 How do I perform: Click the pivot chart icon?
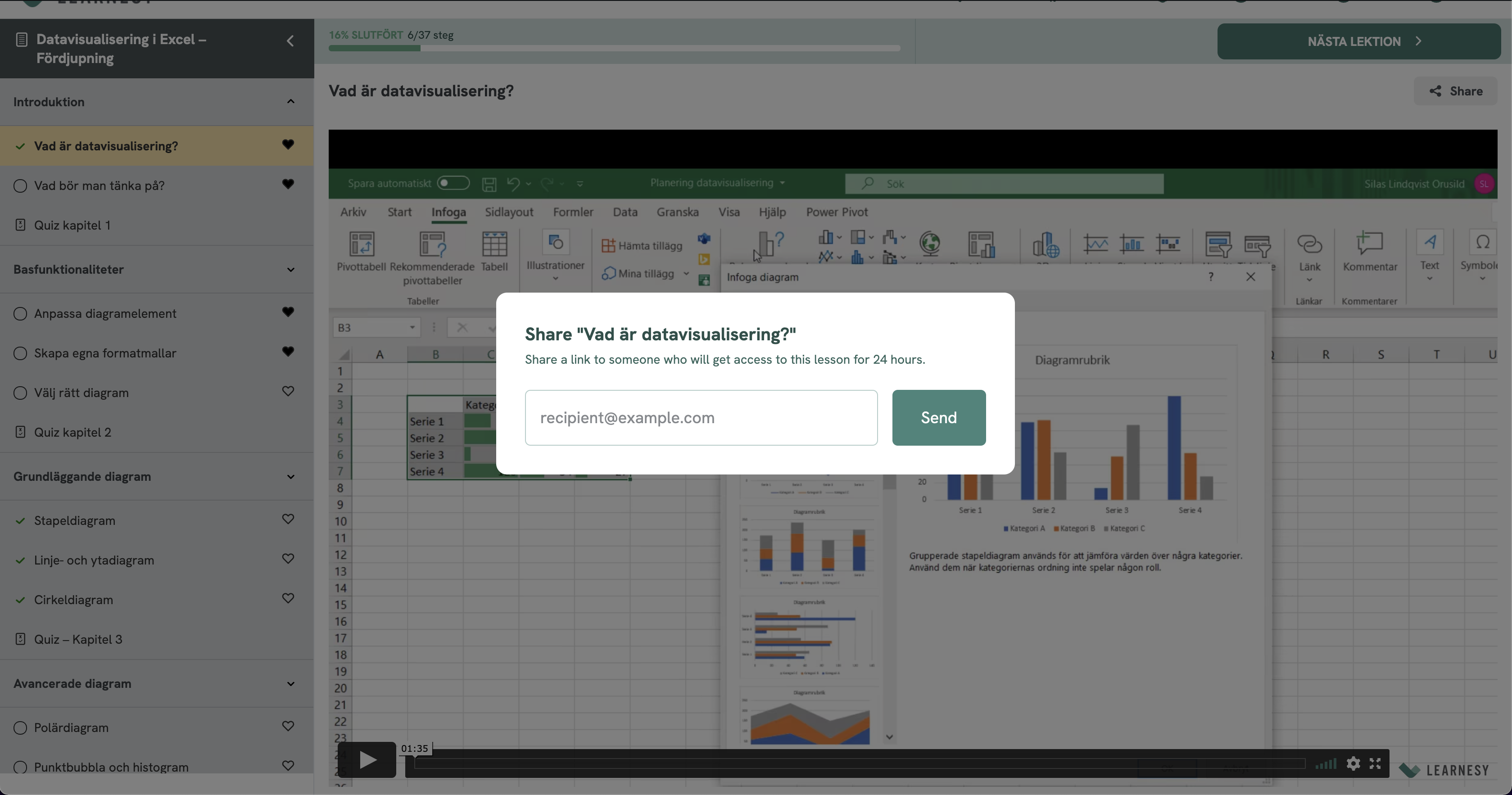point(982,244)
